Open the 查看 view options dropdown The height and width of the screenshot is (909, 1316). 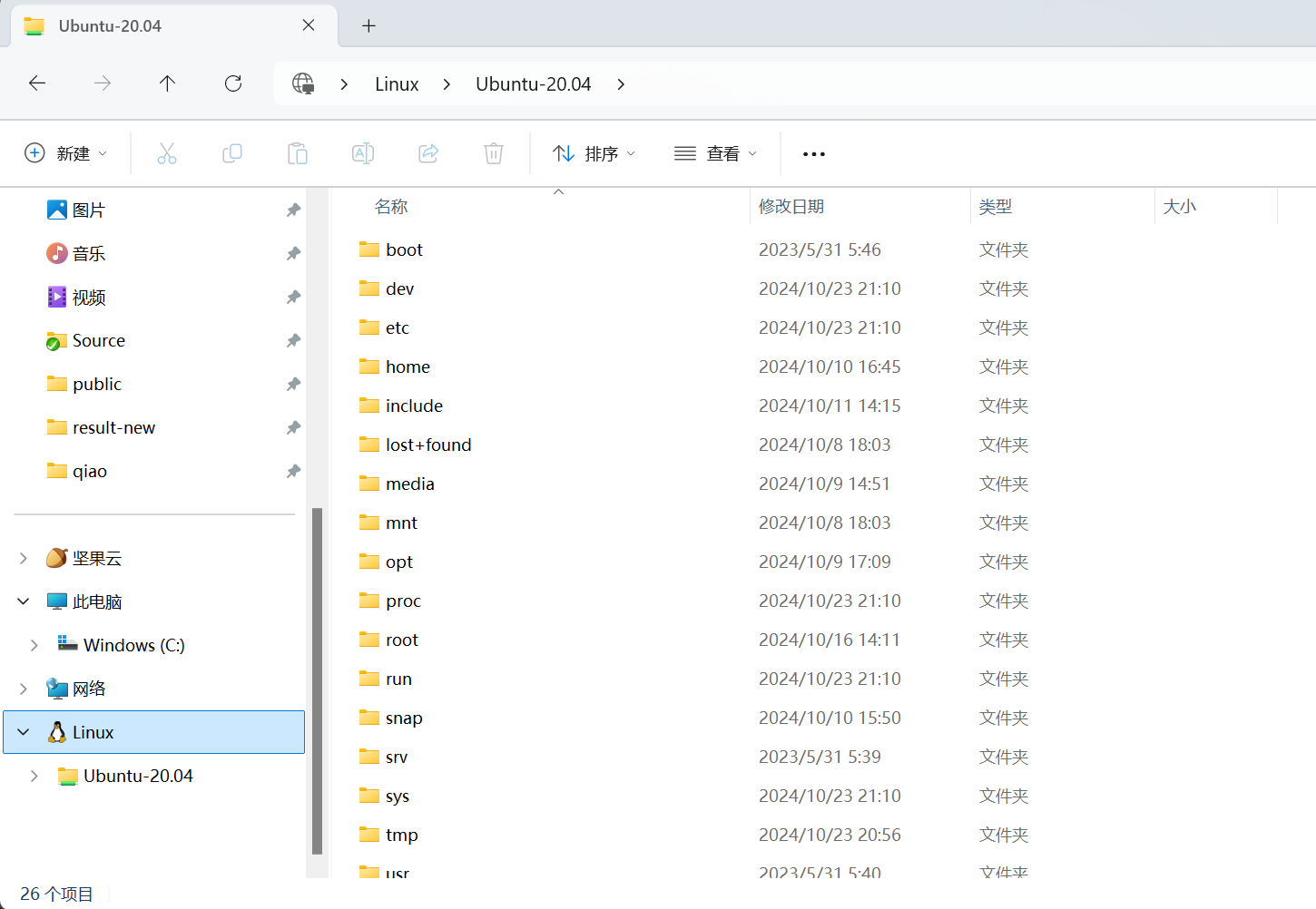[x=716, y=153]
